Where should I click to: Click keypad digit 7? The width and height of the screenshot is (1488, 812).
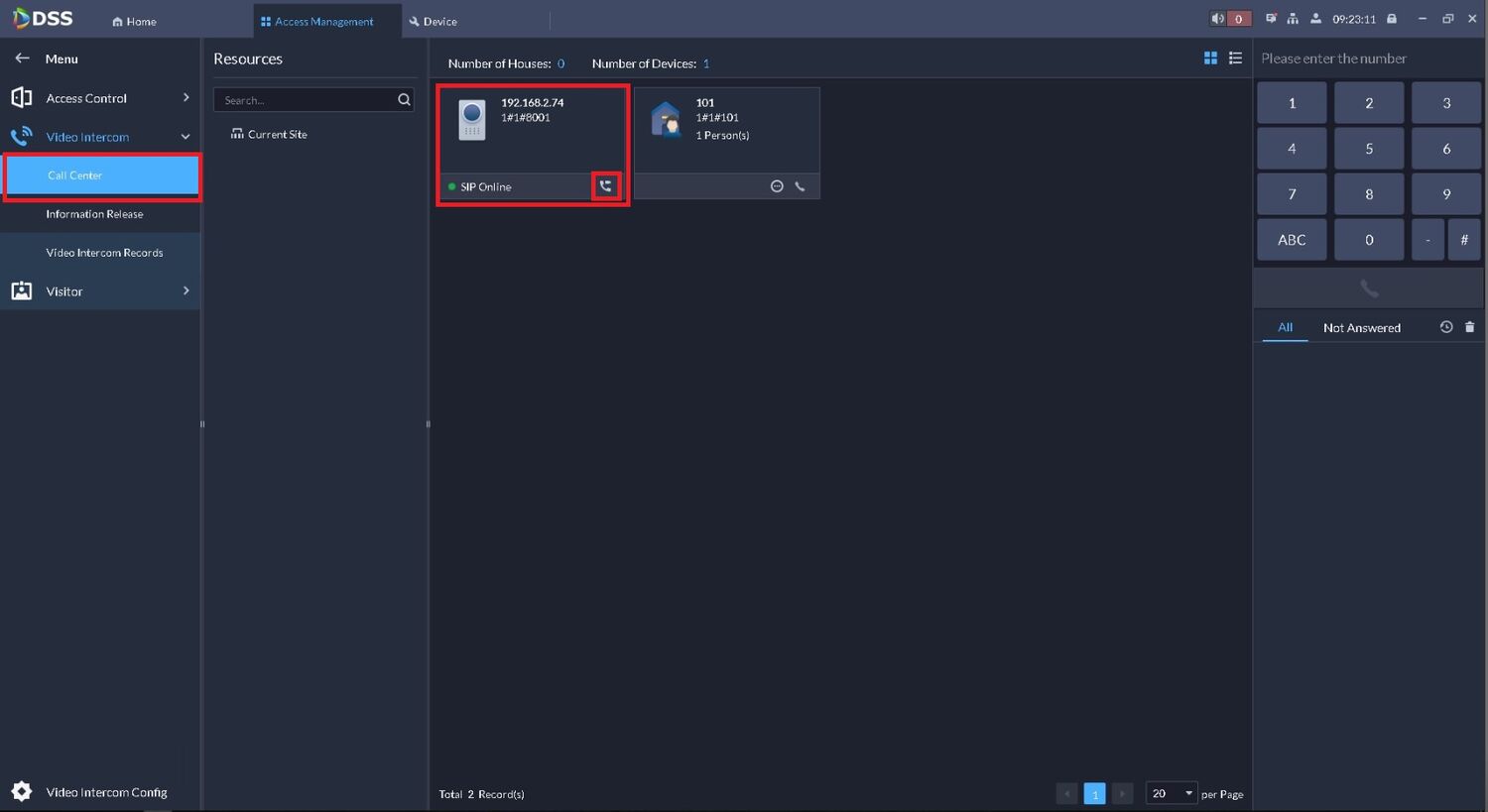coord(1292,194)
